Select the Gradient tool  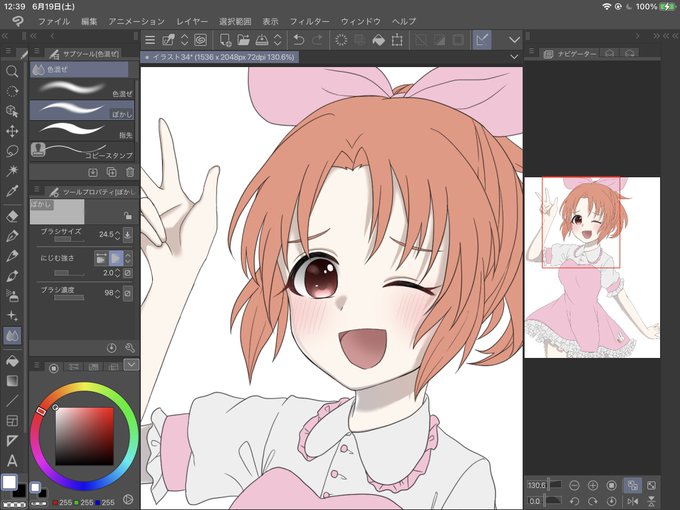pyautogui.click(x=12, y=381)
